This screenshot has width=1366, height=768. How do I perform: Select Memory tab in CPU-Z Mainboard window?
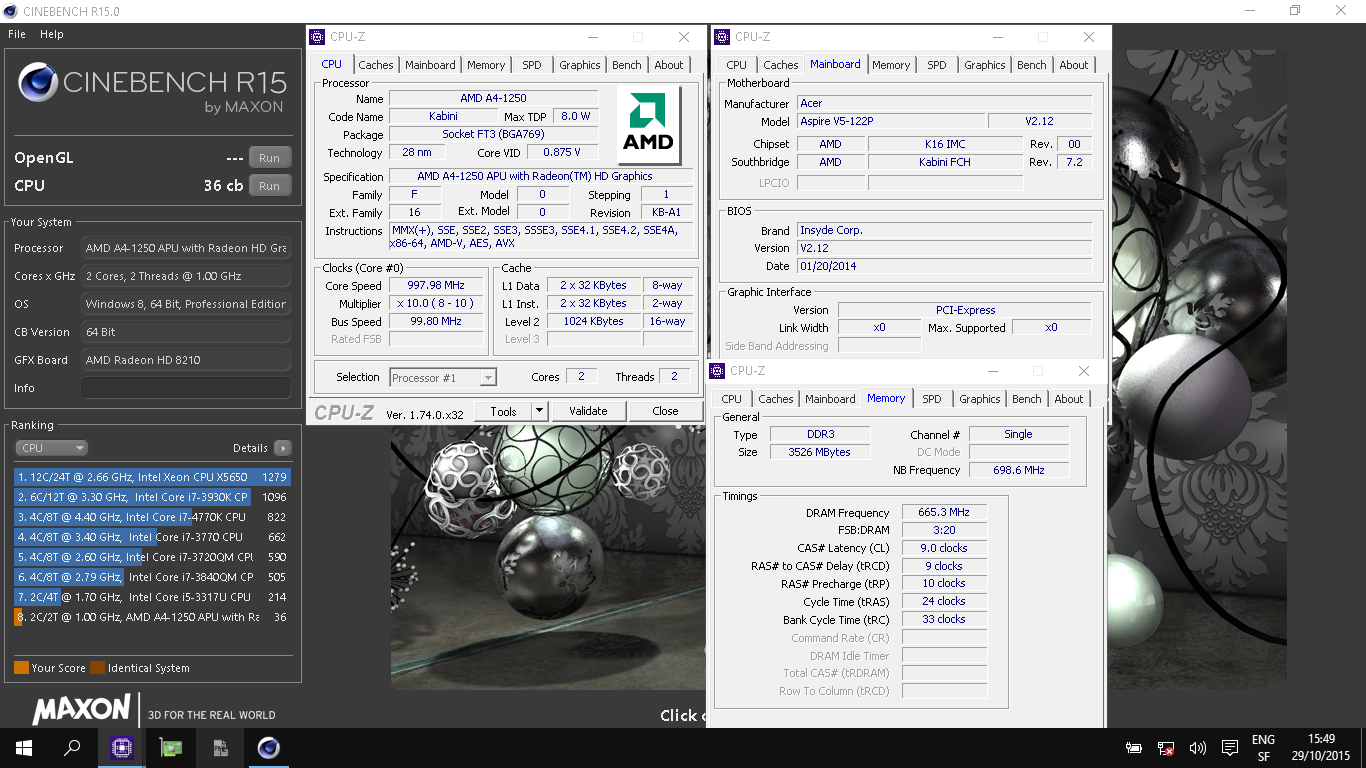[x=891, y=65]
